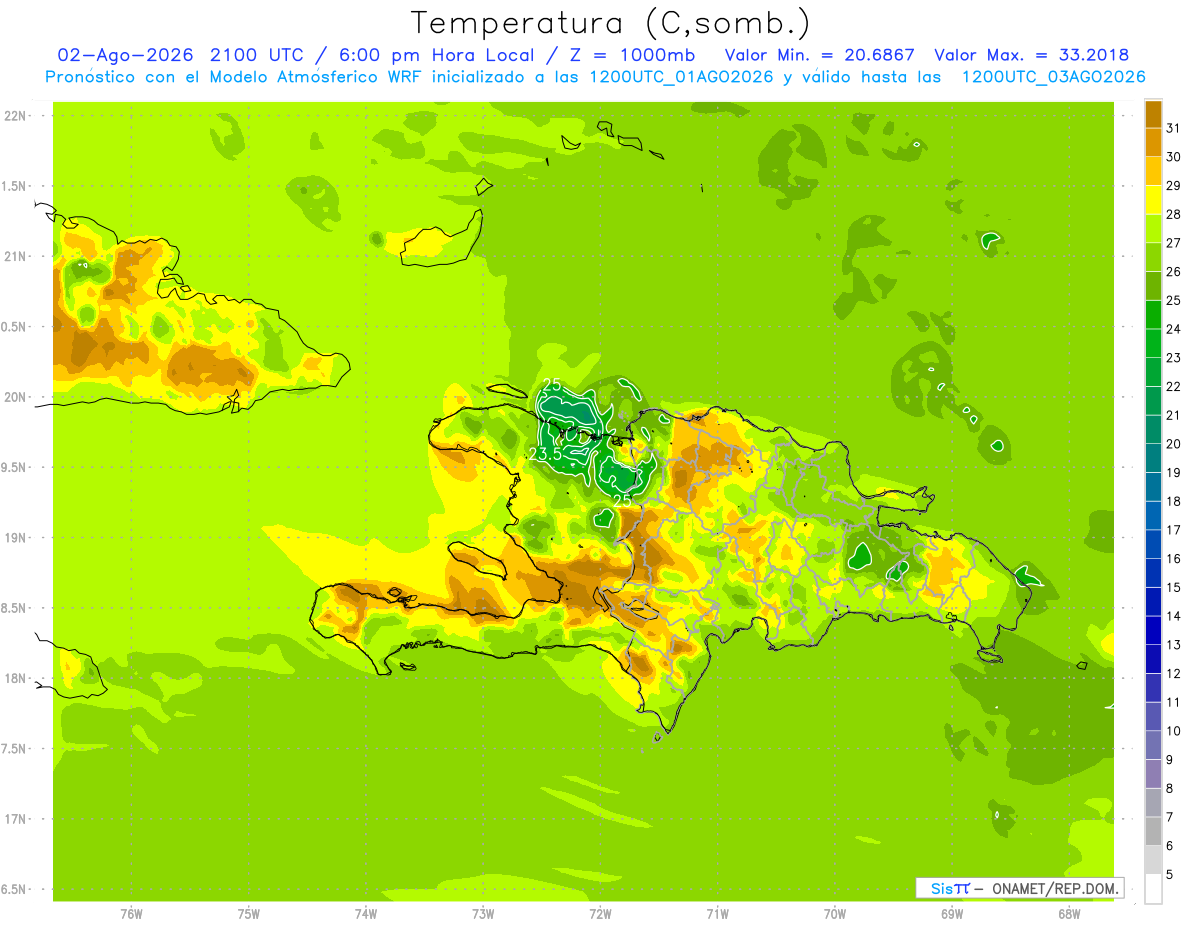Viewport: 1200px width, 927px height.
Task: Click the legend value label 15
Action: pyautogui.click(x=1174, y=587)
